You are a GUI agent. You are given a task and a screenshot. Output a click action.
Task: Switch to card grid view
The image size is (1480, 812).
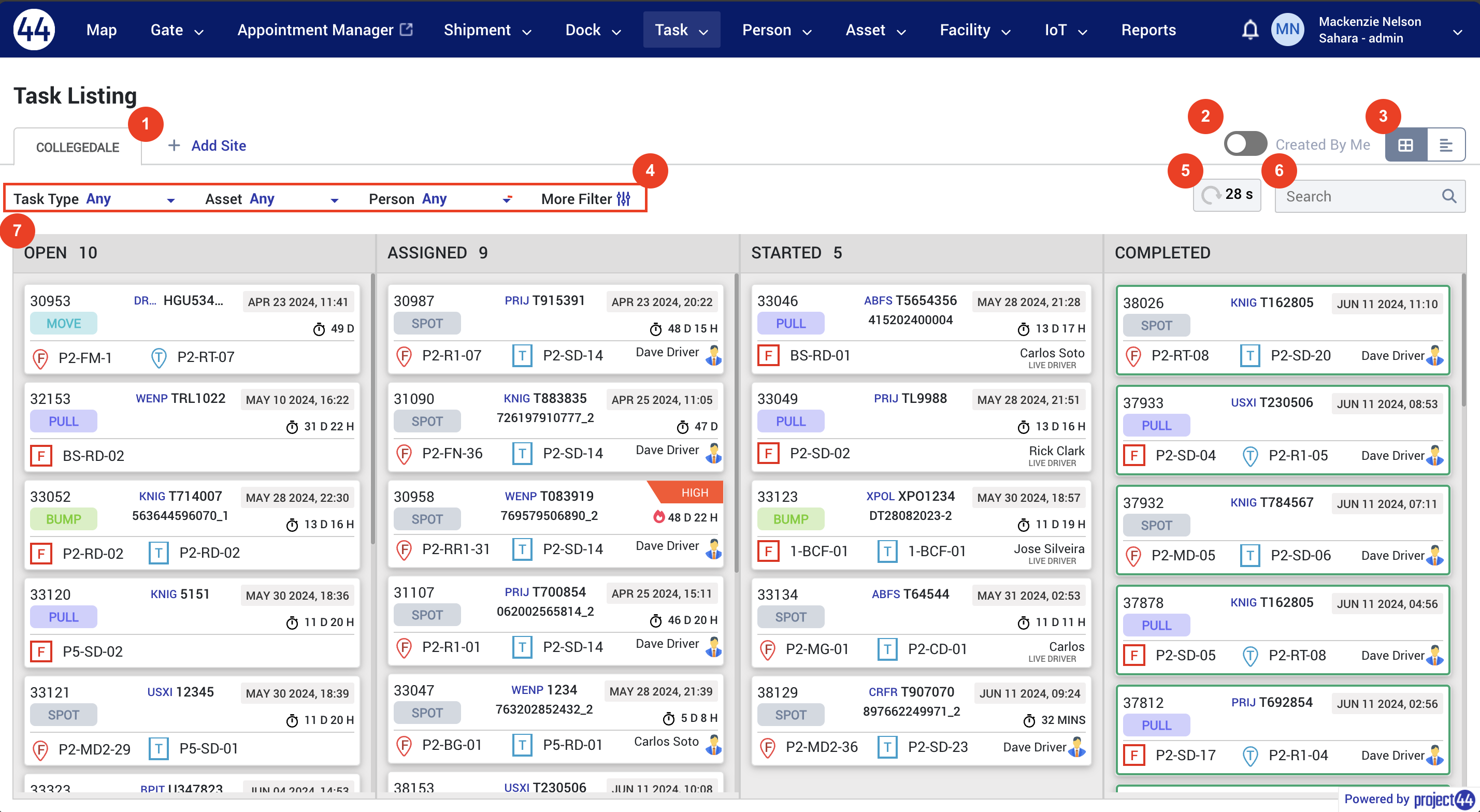pos(1405,146)
